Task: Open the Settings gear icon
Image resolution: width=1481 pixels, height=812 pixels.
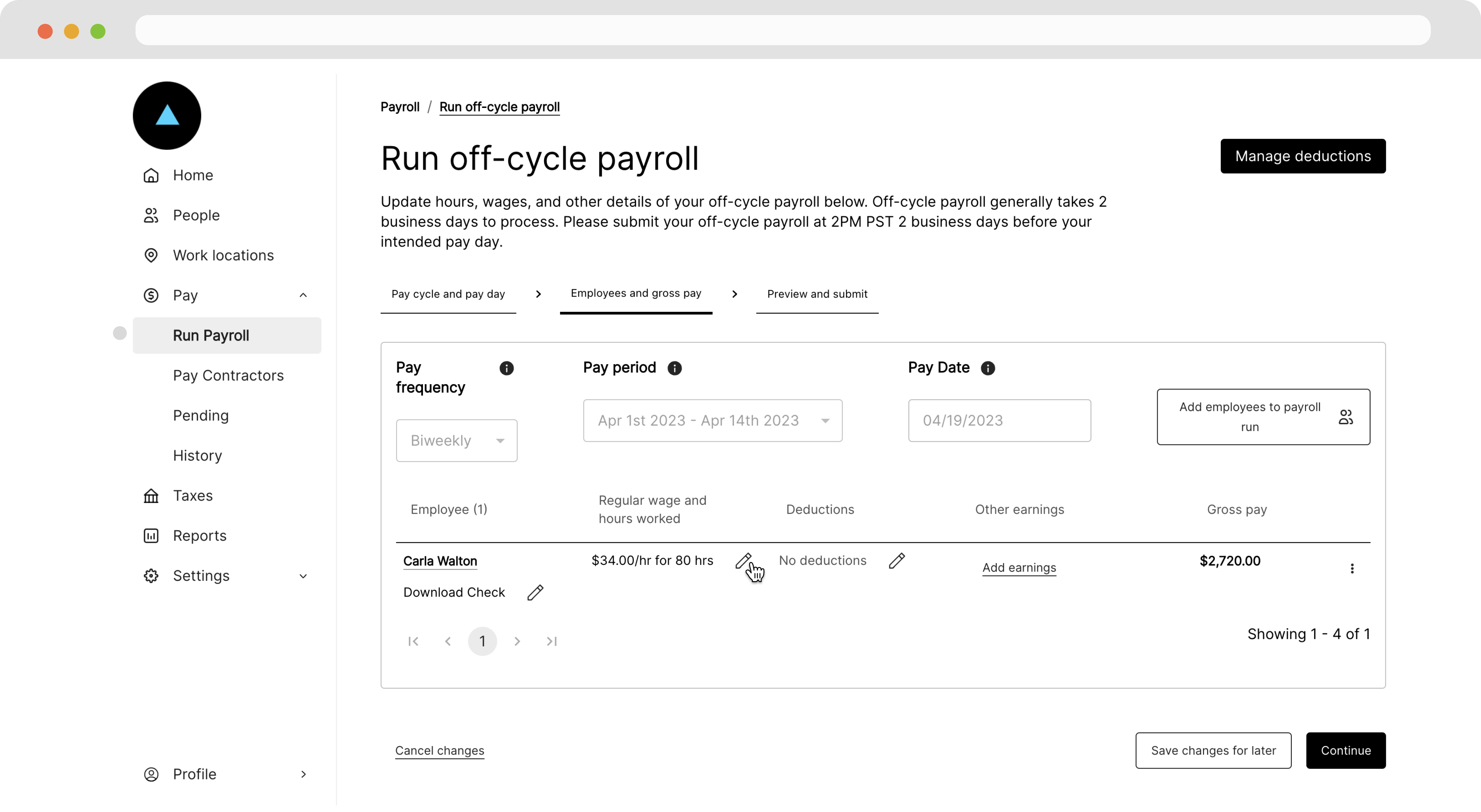Action: coord(151,576)
